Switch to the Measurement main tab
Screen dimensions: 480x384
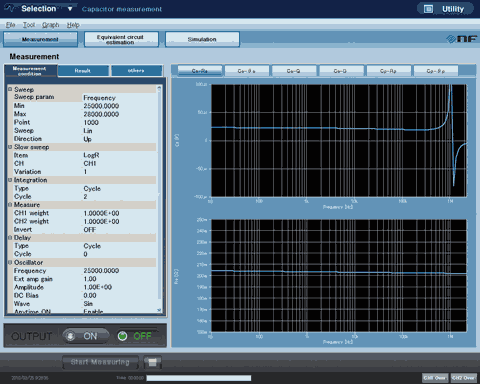40,39
